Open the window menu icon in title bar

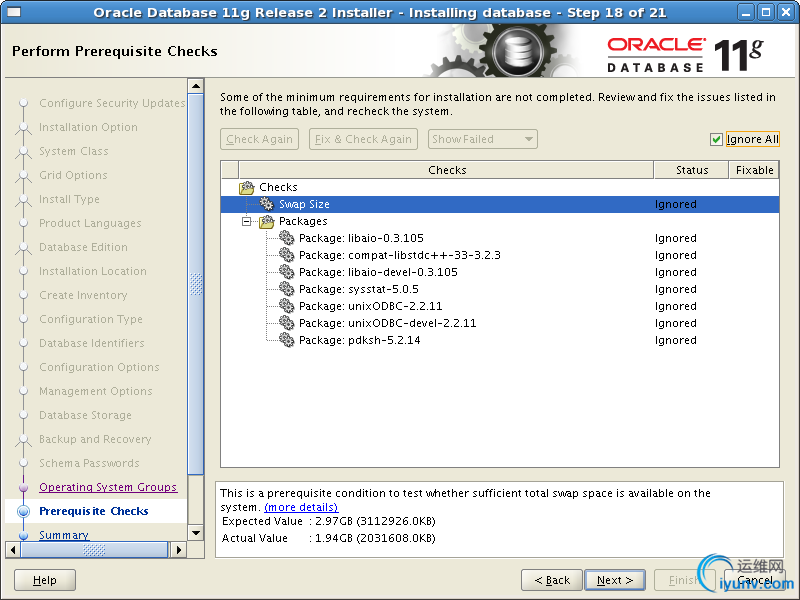pyautogui.click(x=13, y=12)
